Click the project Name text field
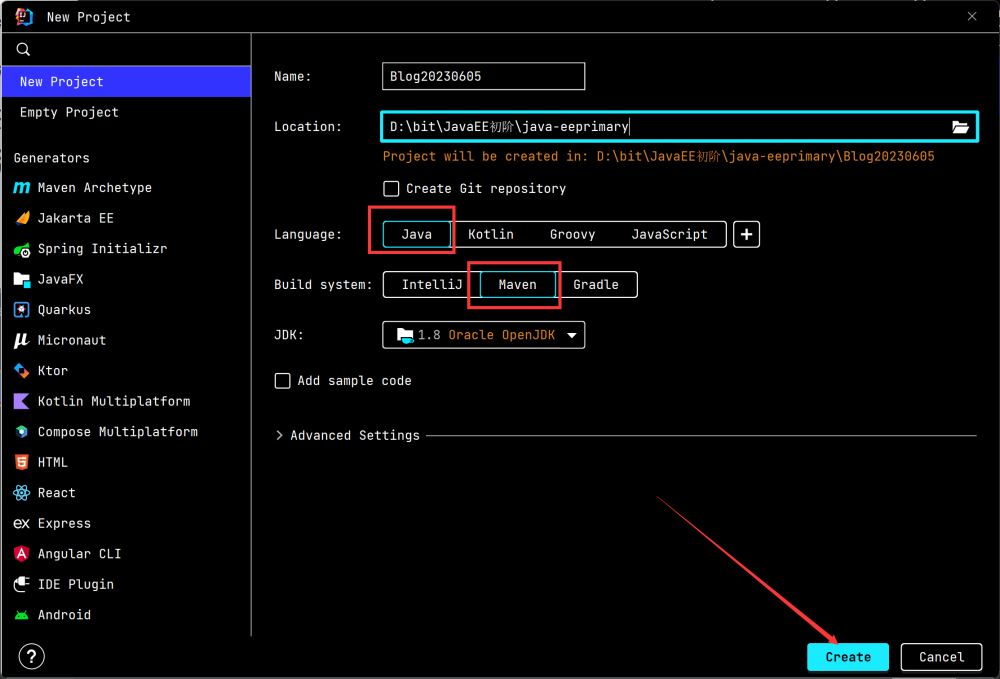The height and width of the screenshot is (679, 1000). (483, 77)
